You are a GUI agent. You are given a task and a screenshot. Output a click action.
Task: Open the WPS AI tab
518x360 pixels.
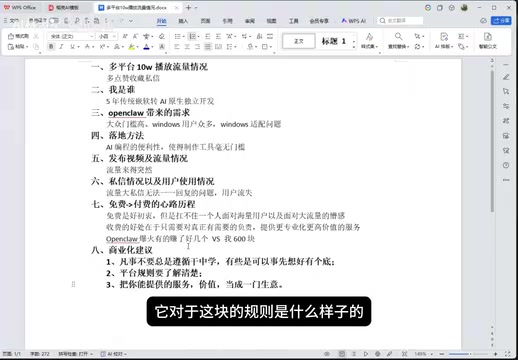tap(354, 21)
